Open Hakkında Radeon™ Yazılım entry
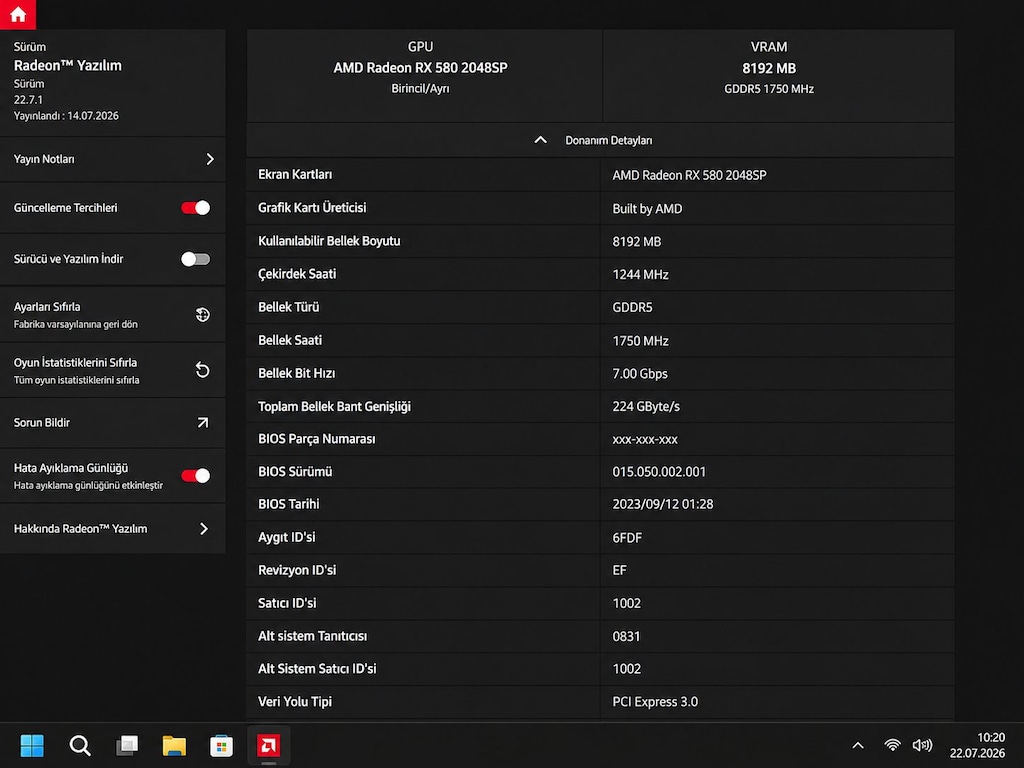Screen dimensions: 1024x768 112,528
